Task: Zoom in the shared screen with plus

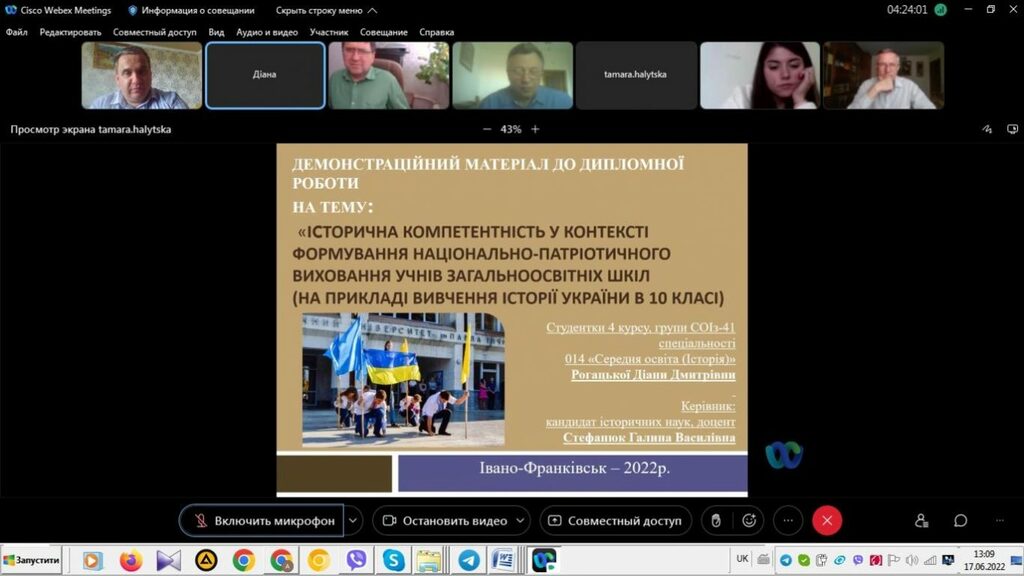Action: (x=535, y=129)
